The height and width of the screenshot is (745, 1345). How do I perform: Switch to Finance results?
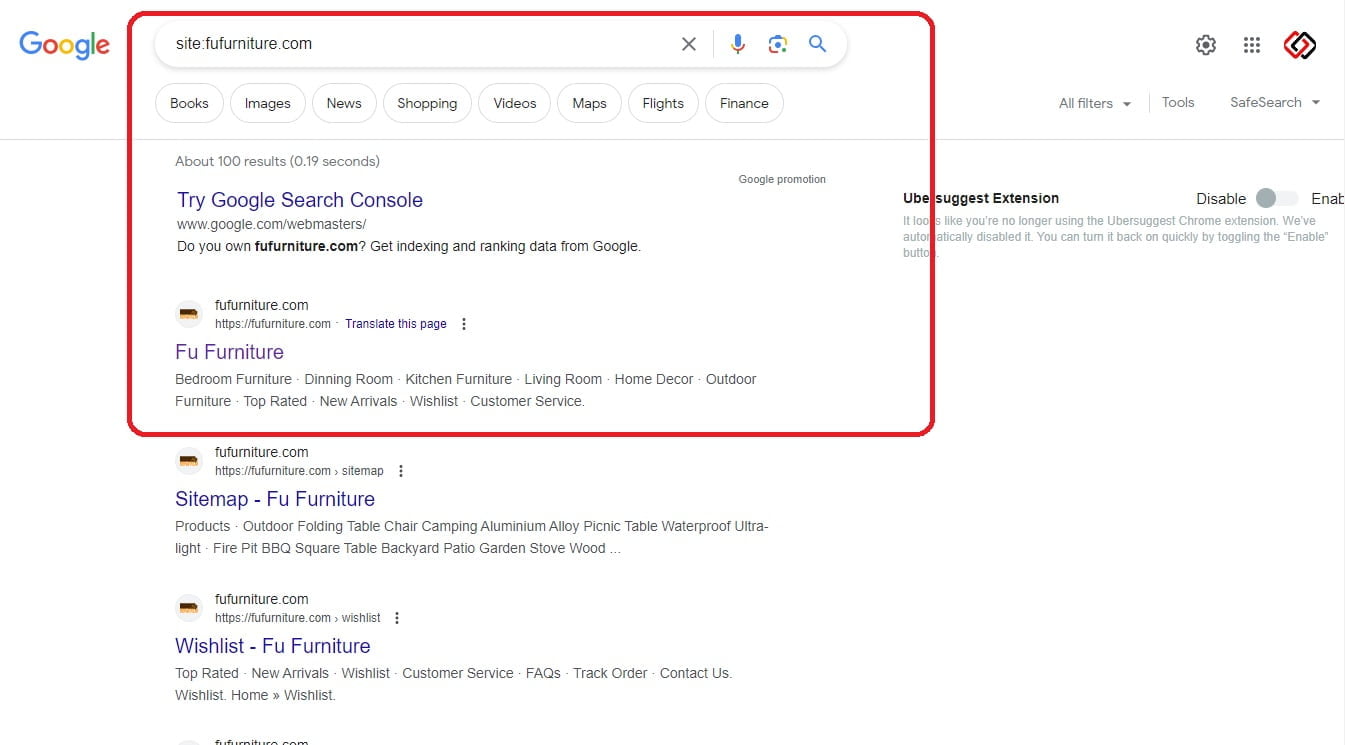click(x=744, y=103)
